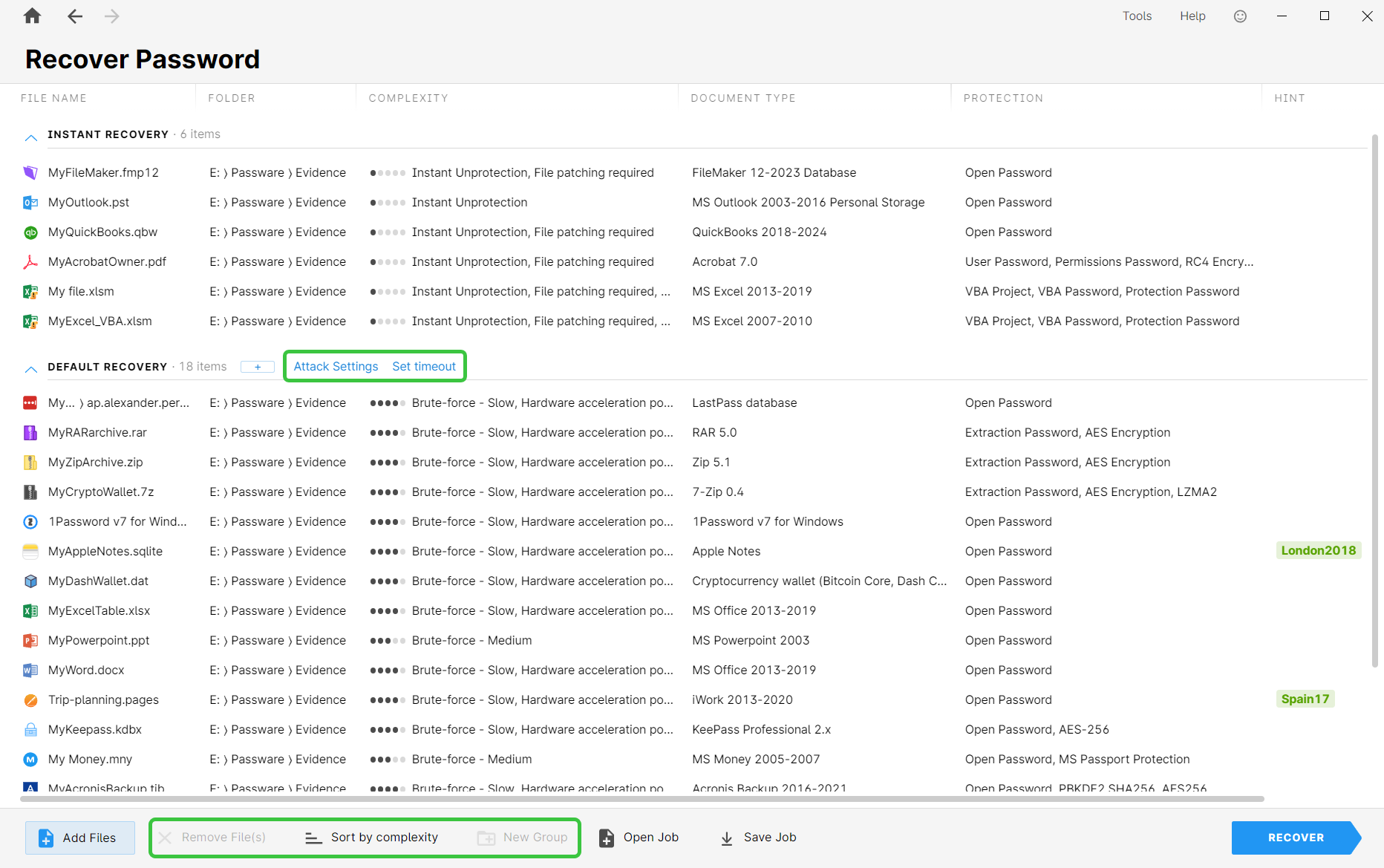Screen dimensions: 1384x868
Task: Go to the Home screen icon
Action: pyautogui.click(x=32, y=16)
